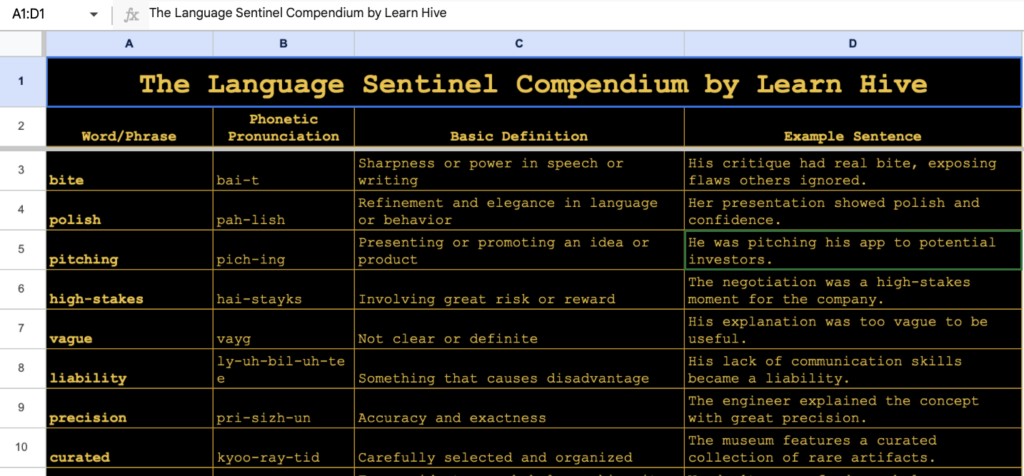Screen dimensions: 1024x476
Task: Select row 2 header
Action: point(22,127)
